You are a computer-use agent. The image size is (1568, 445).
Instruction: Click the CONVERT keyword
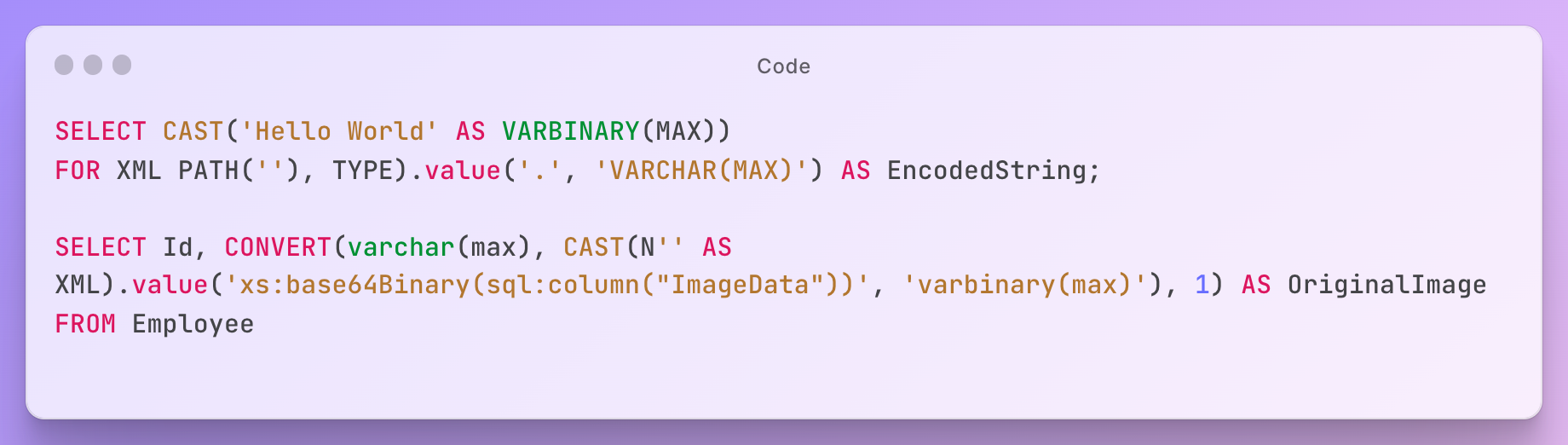(278, 247)
